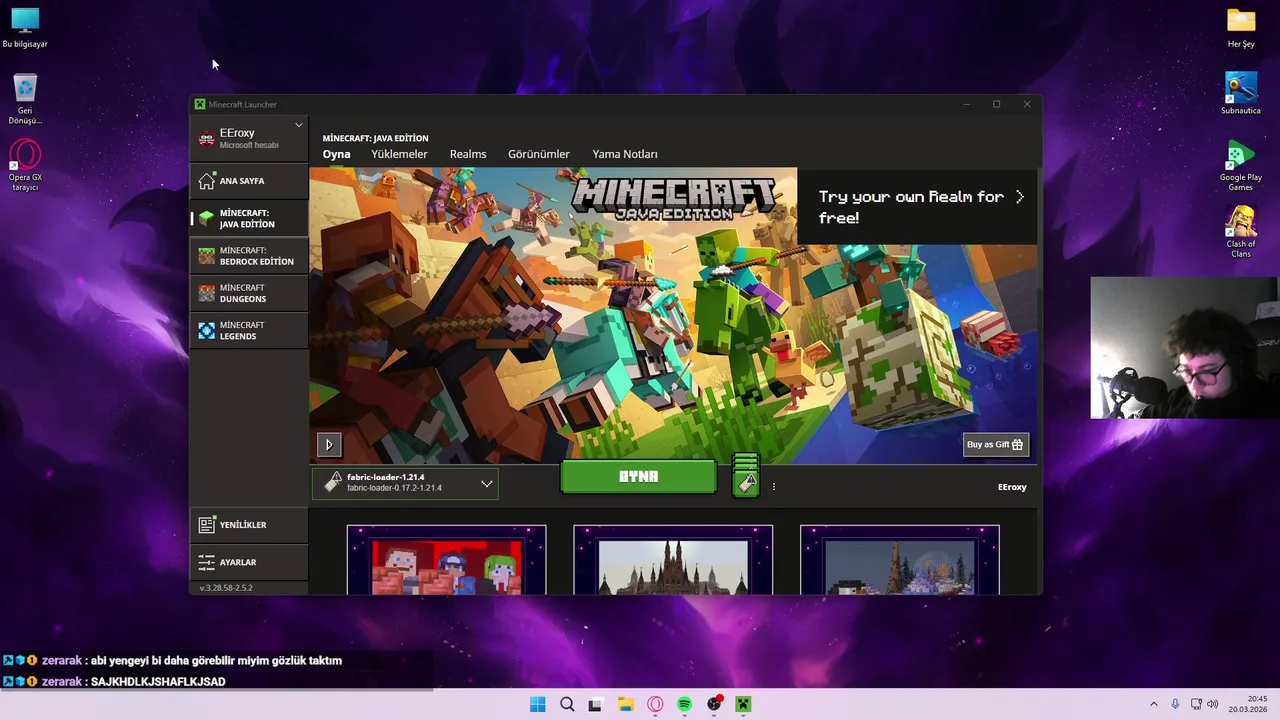Open the three-dot menu beside OYNA
1280x720 pixels.
(773, 487)
